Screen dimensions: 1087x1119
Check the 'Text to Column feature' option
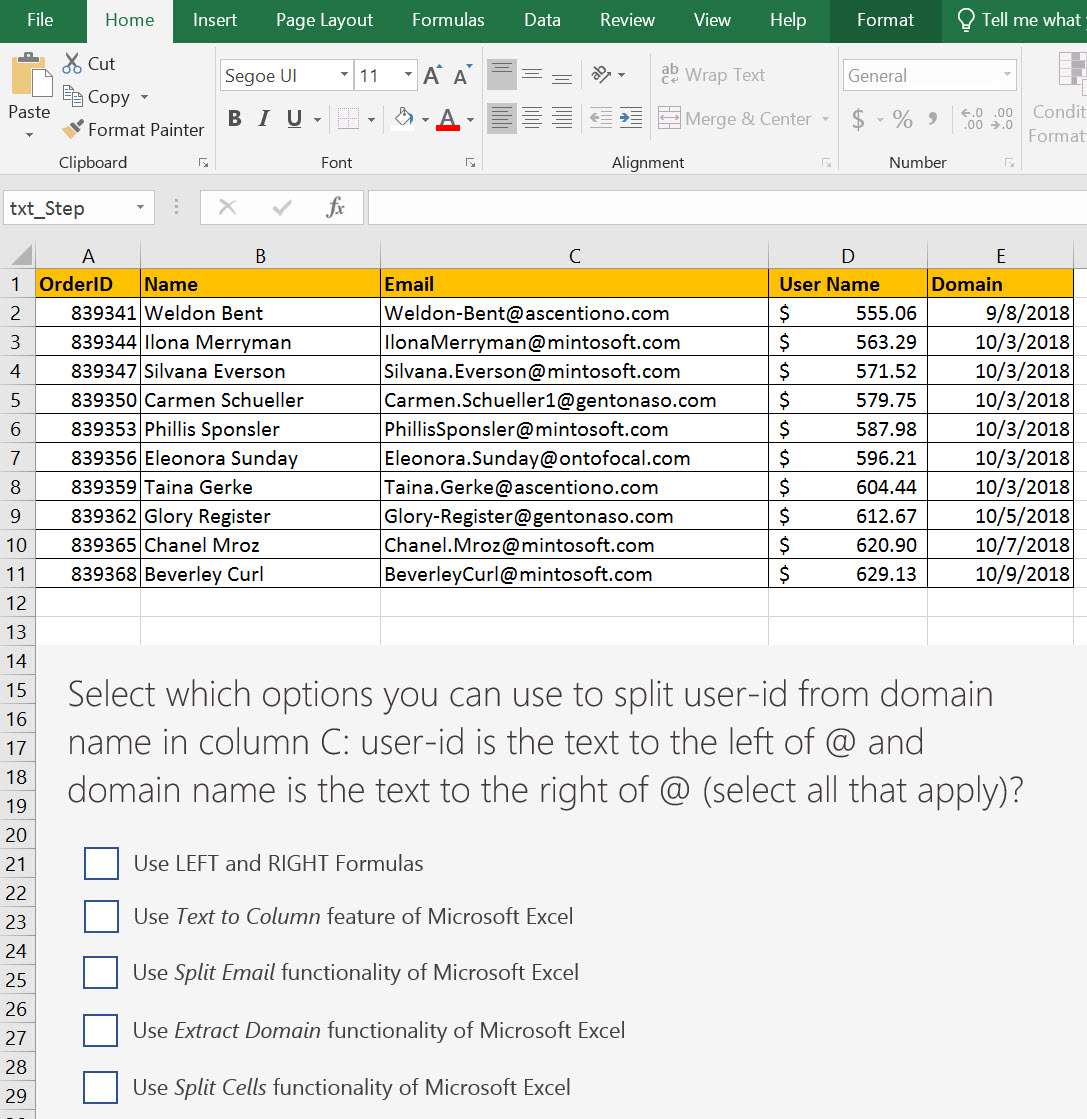point(100,917)
